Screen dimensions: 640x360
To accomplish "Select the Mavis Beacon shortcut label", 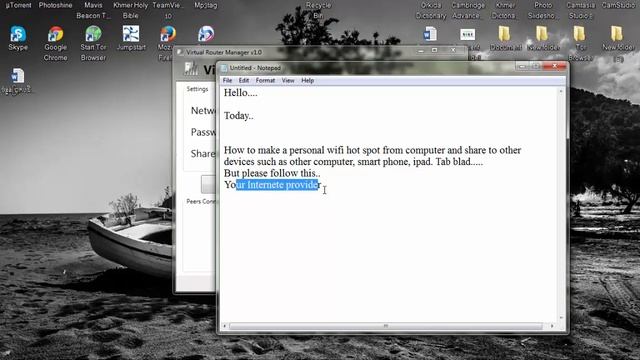I will [x=93, y=10].
